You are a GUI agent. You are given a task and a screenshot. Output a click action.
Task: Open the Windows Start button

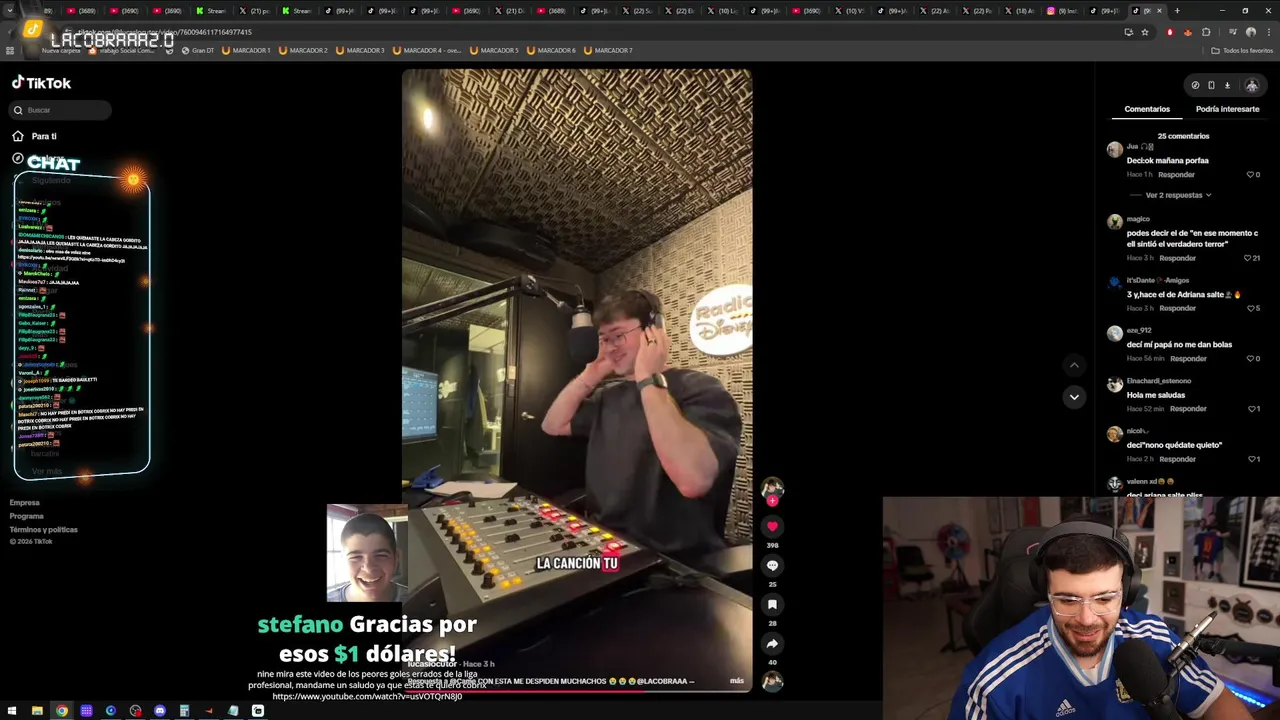pyautogui.click(x=11, y=711)
